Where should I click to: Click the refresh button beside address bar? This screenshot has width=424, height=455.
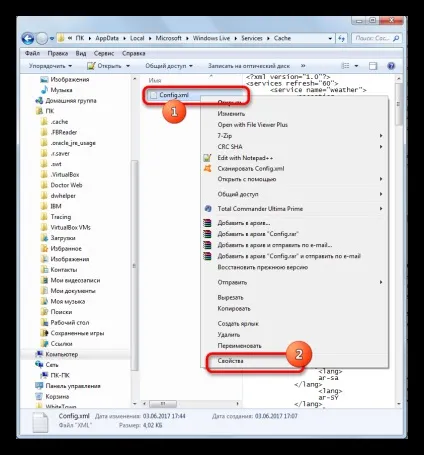(x=341, y=38)
